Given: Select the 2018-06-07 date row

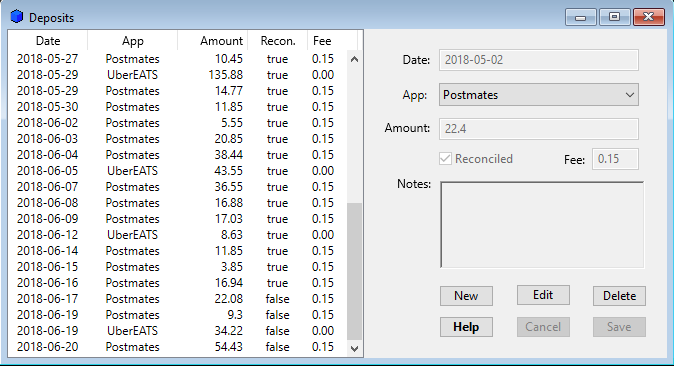Looking at the screenshot, I should [x=48, y=187].
